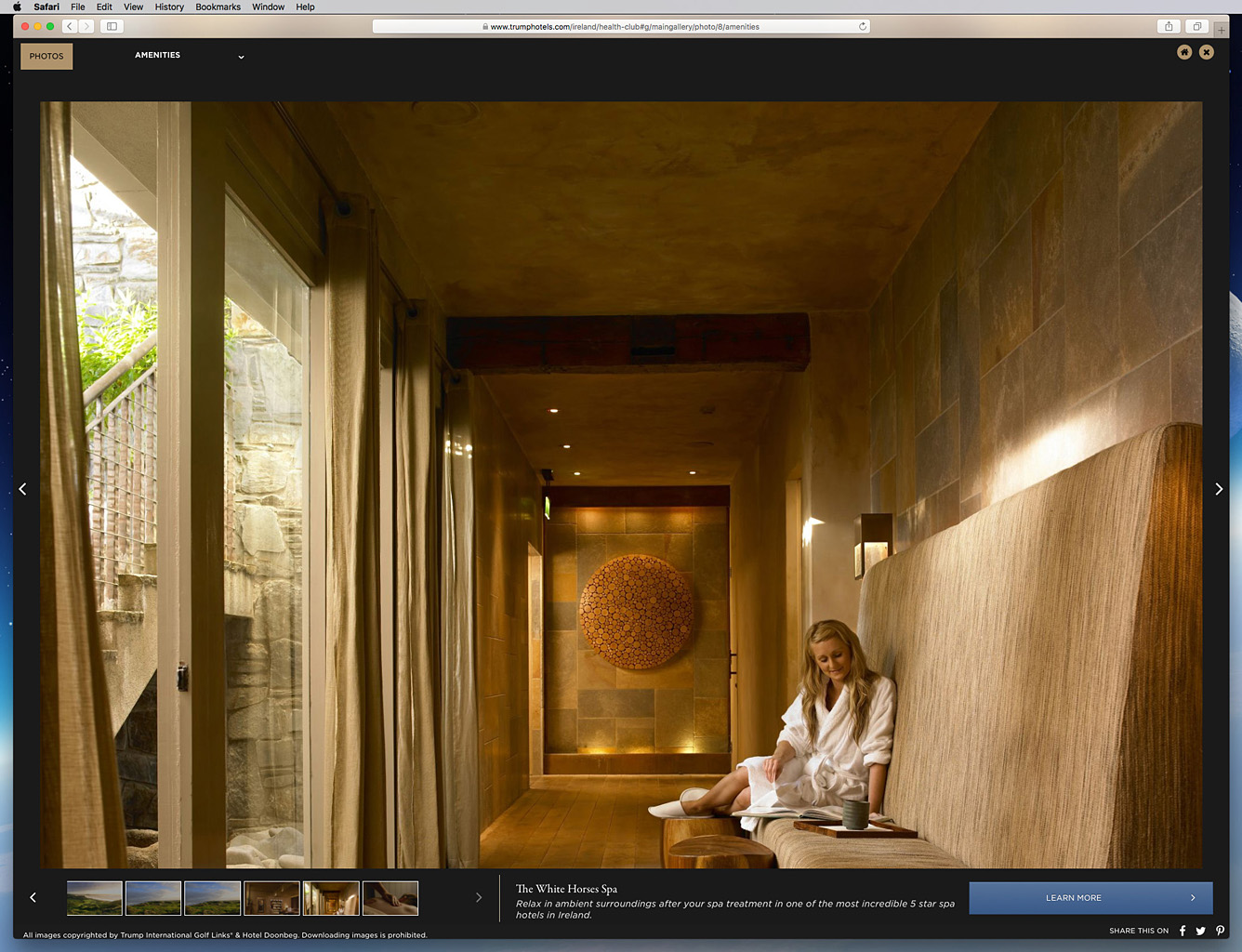Viewport: 1242px width, 952px height.
Task: Open the Safari share sheet
Action: coord(1170,26)
